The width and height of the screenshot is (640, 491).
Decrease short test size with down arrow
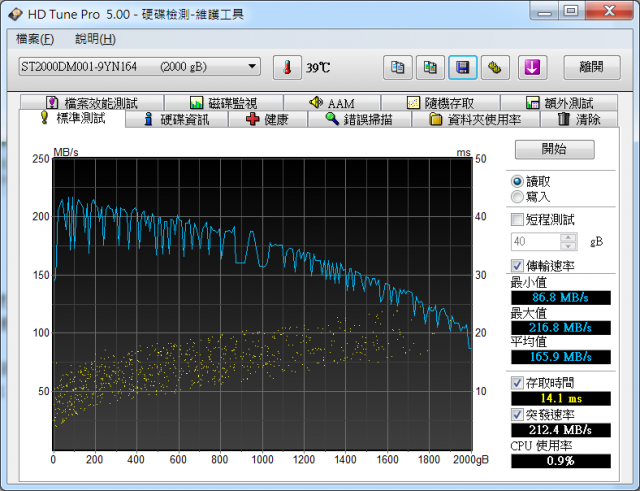pos(568,246)
